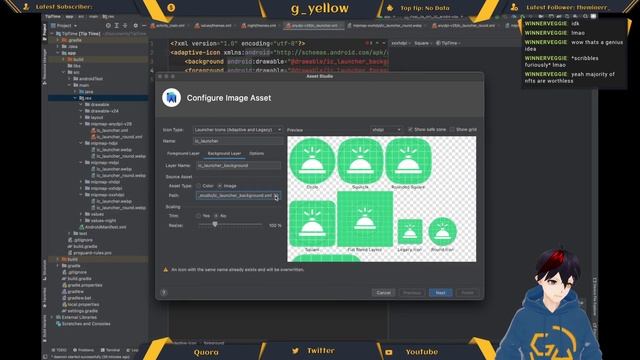Click the Rounded Square icon preview
Viewport: 640px width, 360px height.
(408, 161)
